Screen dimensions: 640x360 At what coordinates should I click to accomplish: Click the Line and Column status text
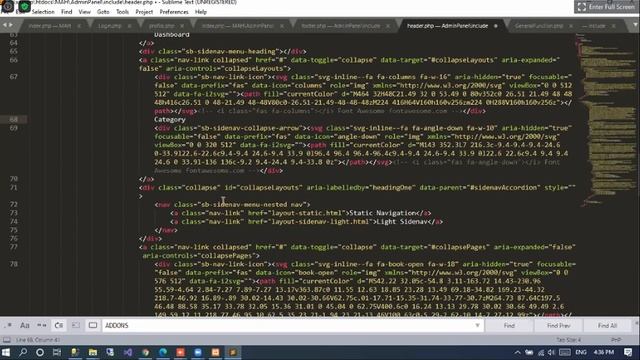pyautogui.click(x=38, y=340)
